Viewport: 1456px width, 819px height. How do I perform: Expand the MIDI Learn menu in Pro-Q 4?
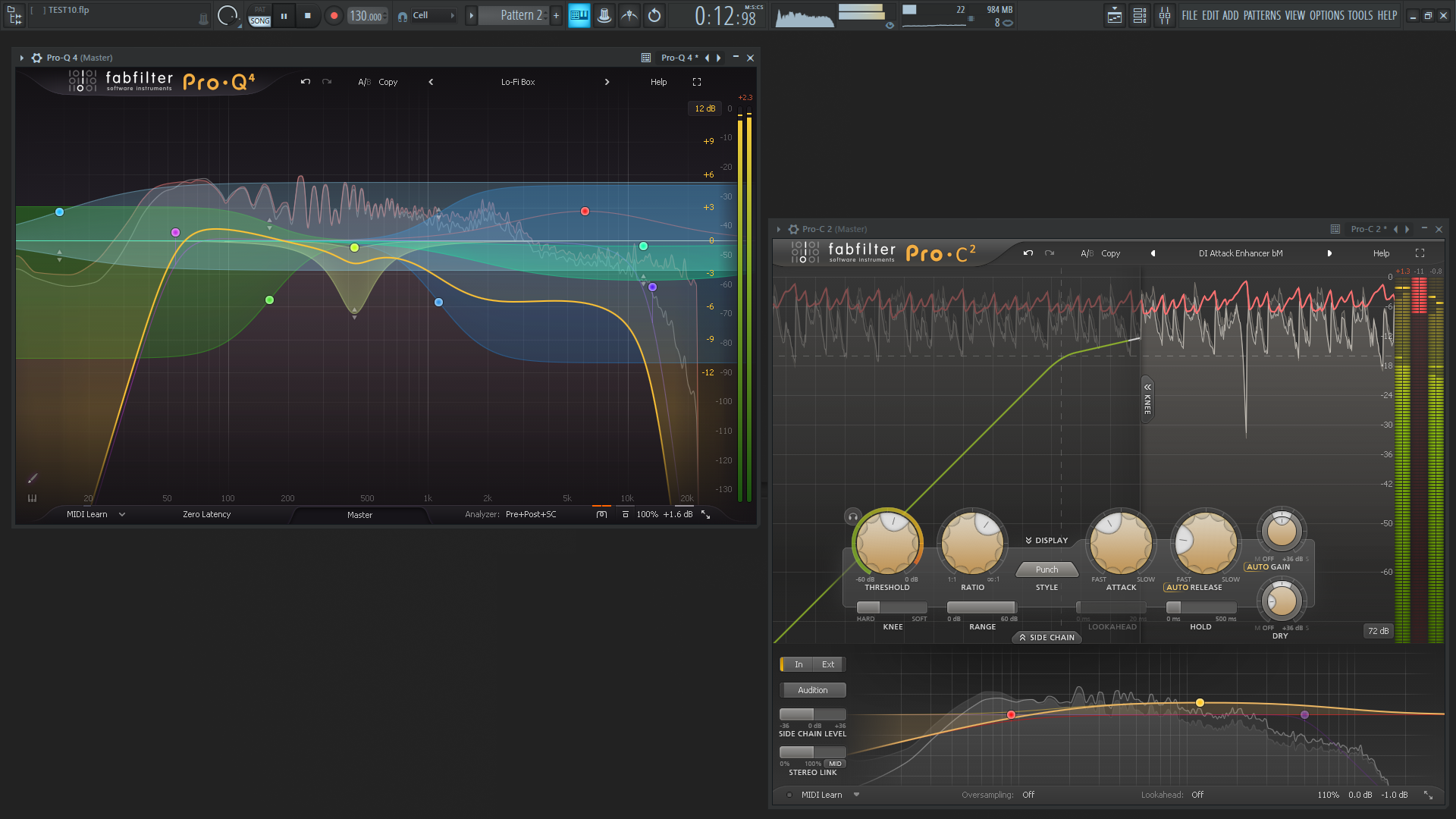coord(122,514)
